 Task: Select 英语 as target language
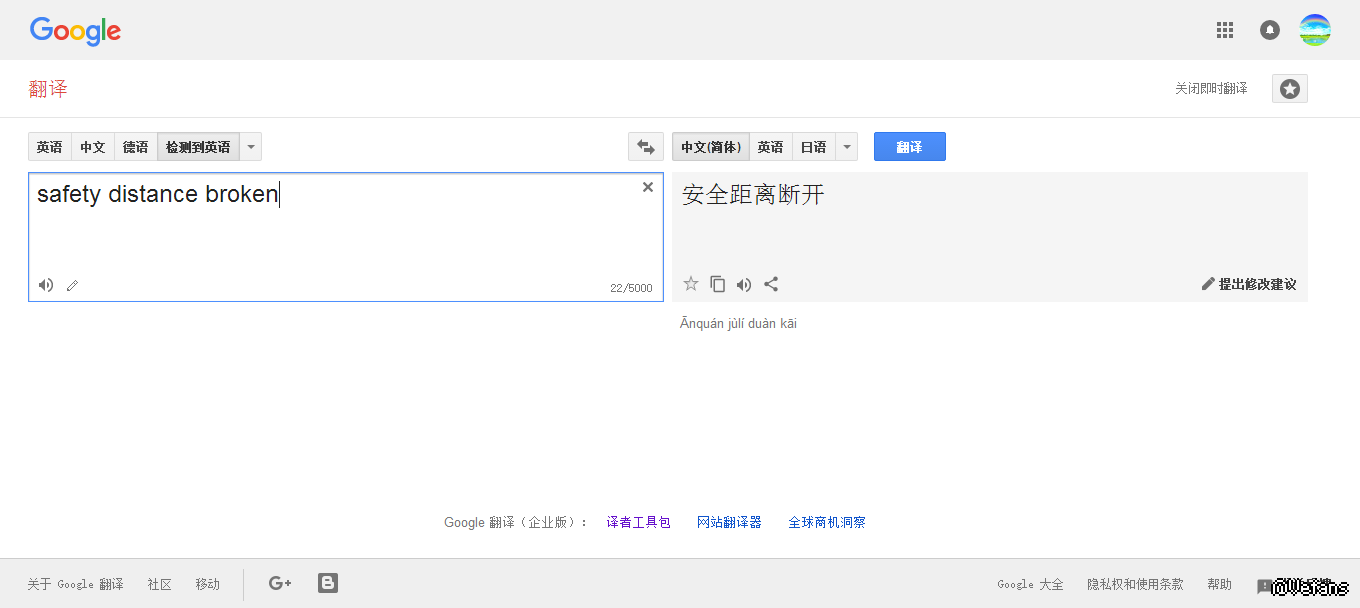(771, 147)
